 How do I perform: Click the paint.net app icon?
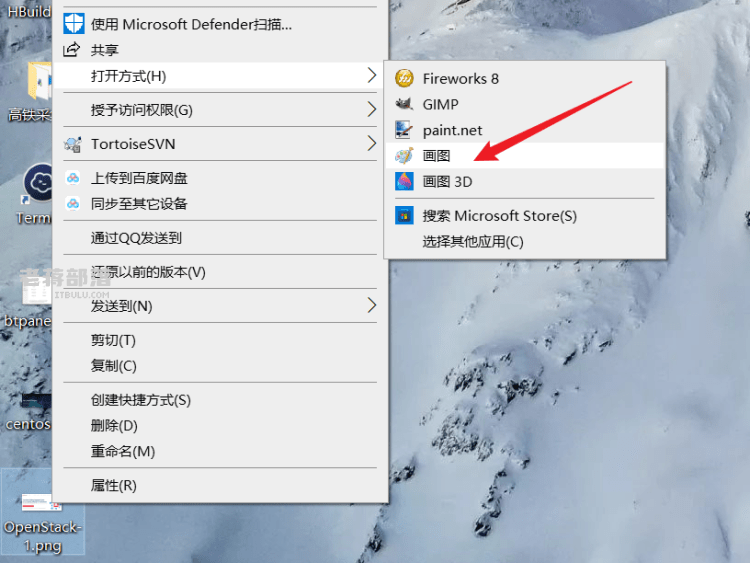point(404,130)
